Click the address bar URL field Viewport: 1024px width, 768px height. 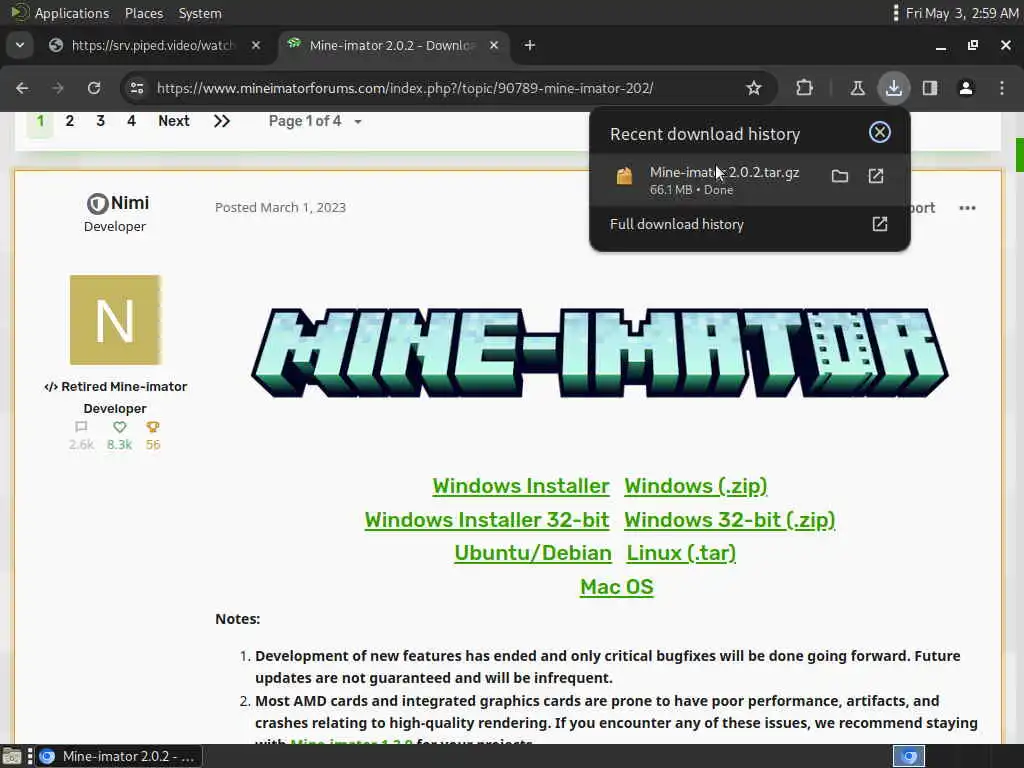click(x=405, y=88)
